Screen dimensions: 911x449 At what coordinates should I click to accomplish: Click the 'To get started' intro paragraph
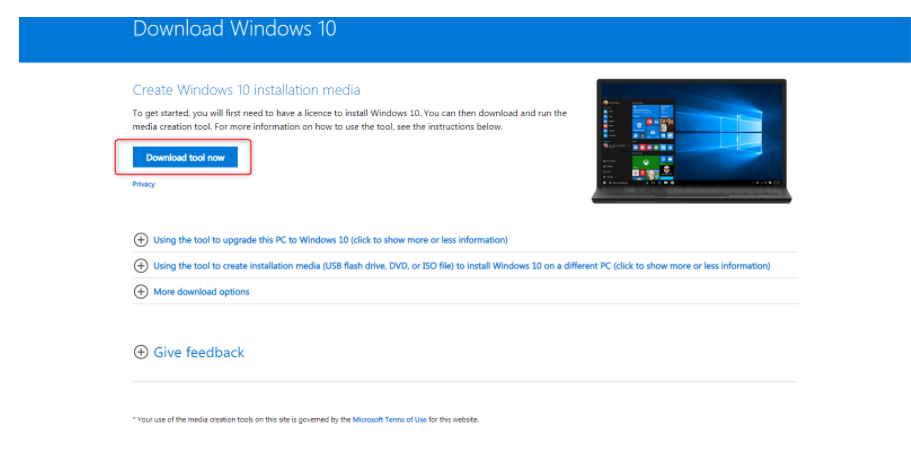349,120
